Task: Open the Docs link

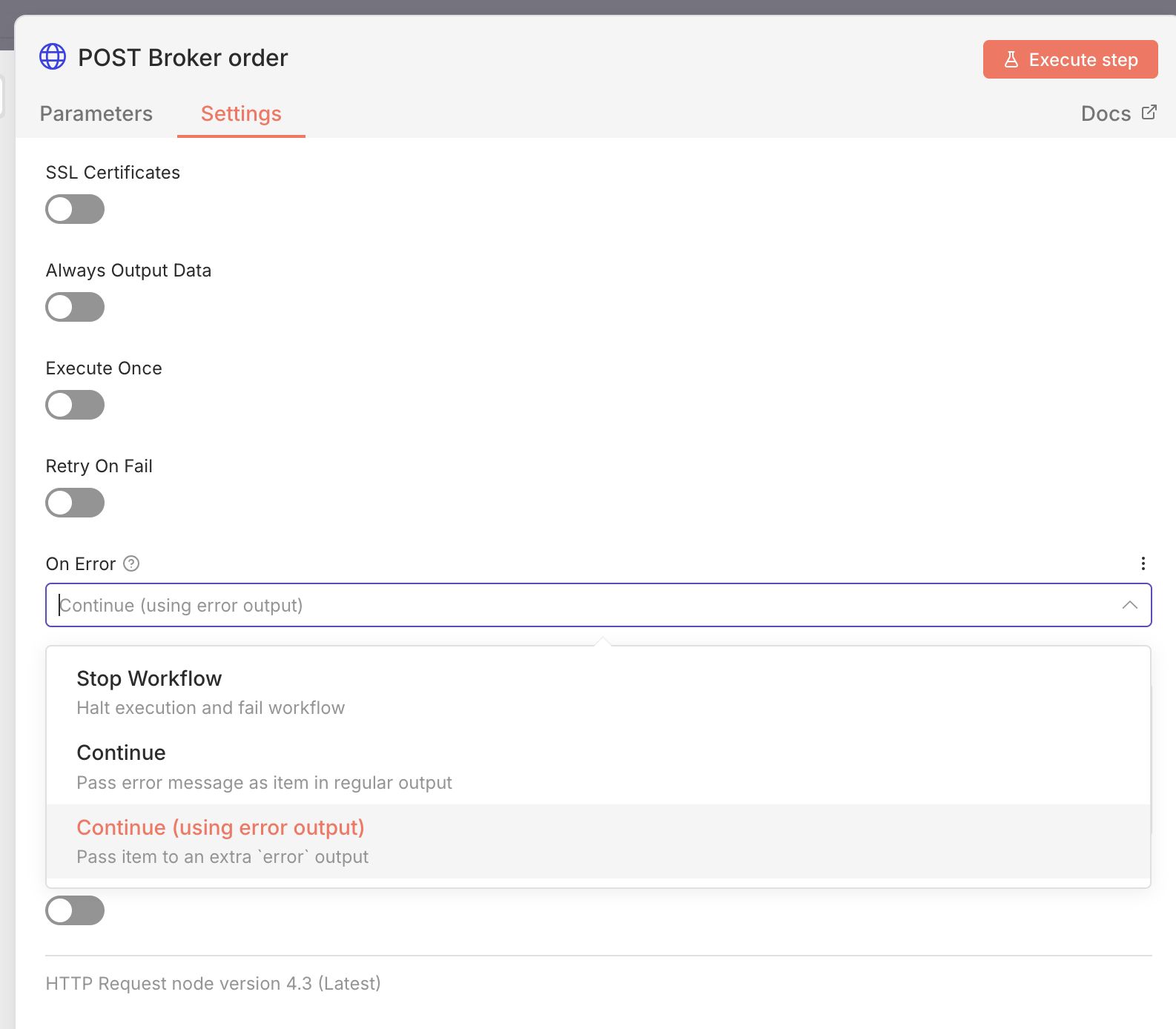Action: (x=1106, y=113)
